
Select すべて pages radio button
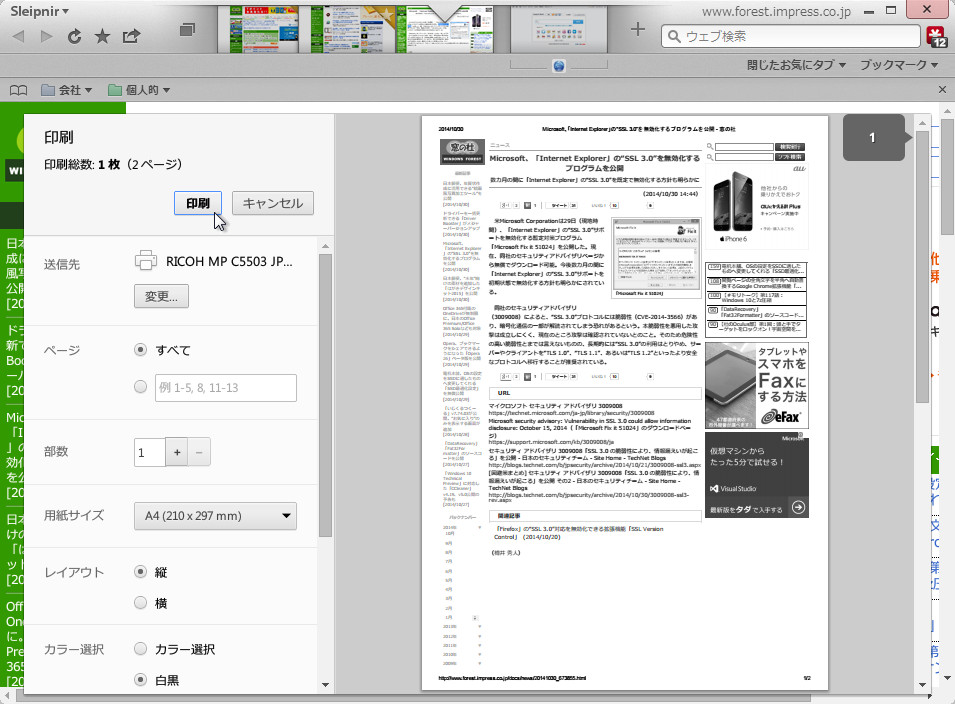(141, 350)
